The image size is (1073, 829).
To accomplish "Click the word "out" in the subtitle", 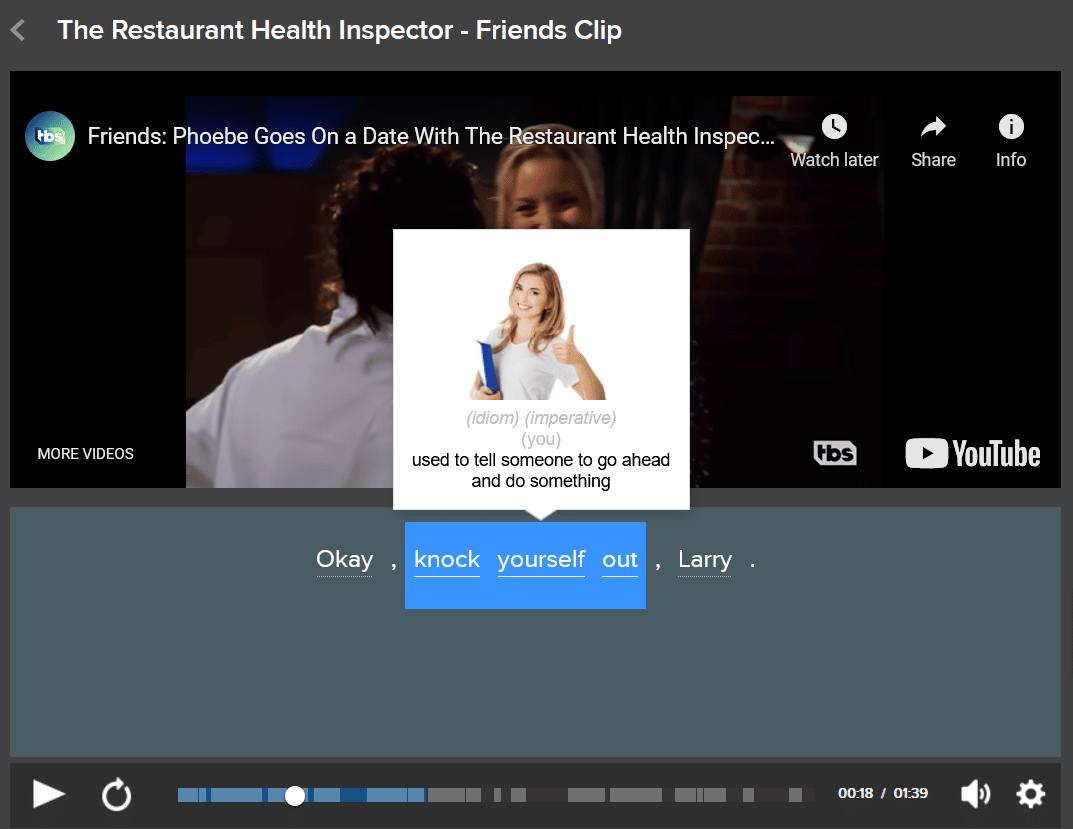I will 620,560.
